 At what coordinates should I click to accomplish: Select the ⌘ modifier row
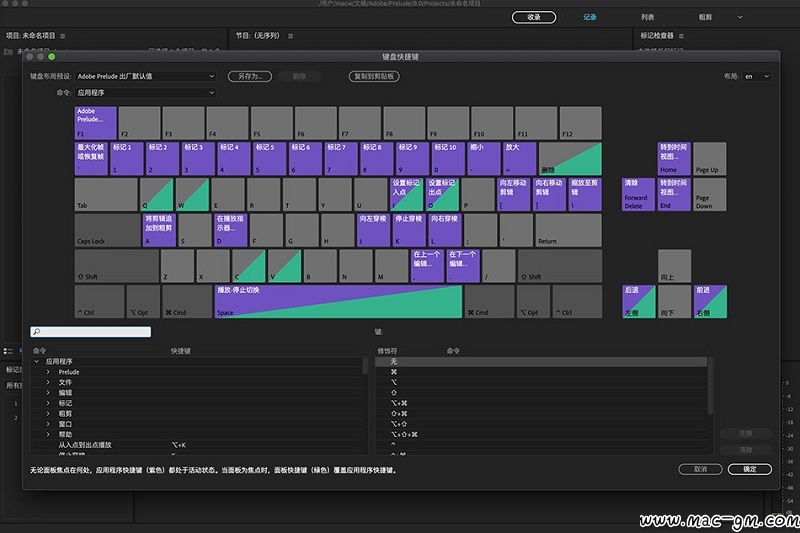(x=541, y=372)
